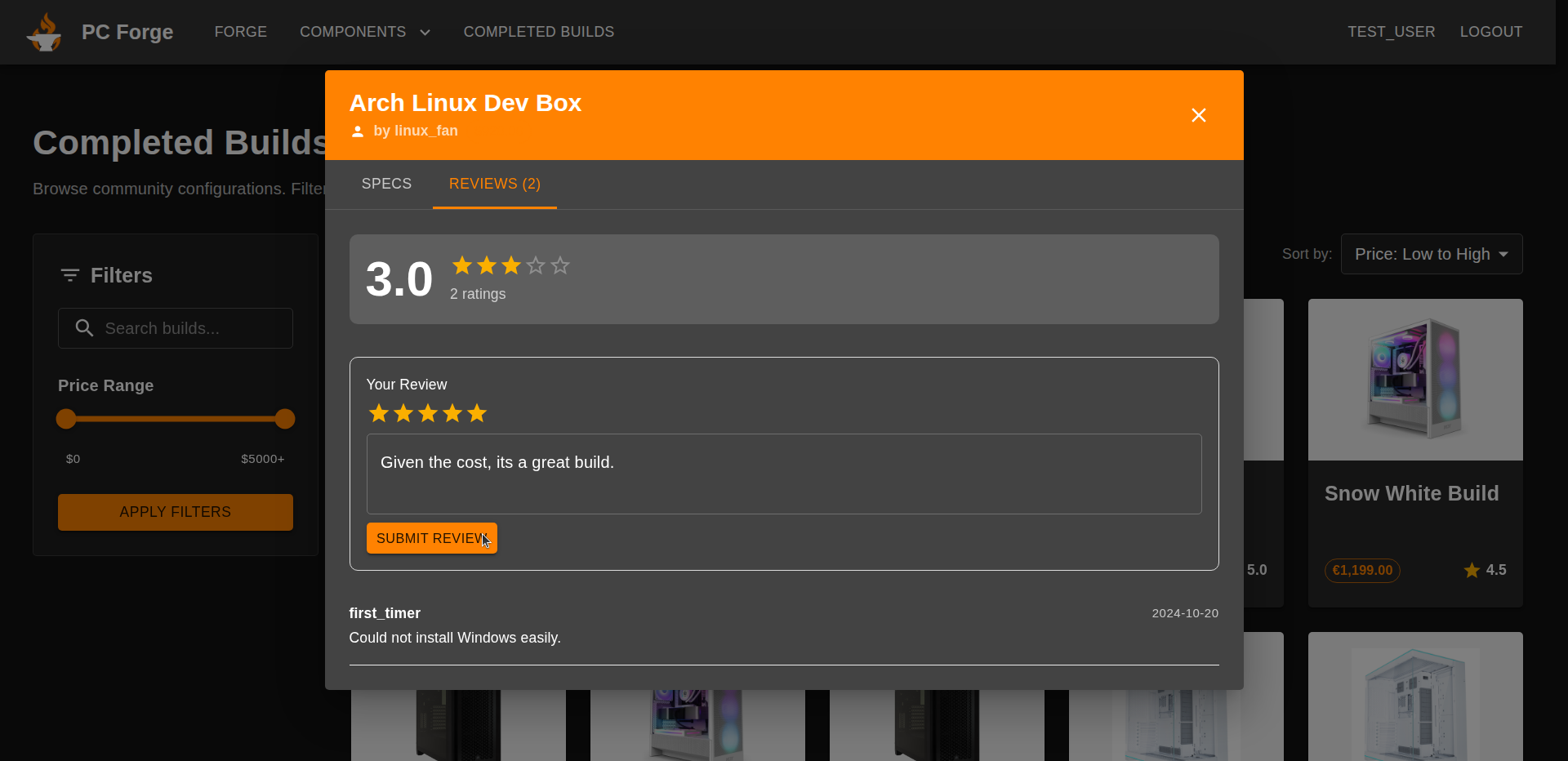Set your review rating to one star
The height and width of the screenshot is (761, 1568).
point(379,414)
